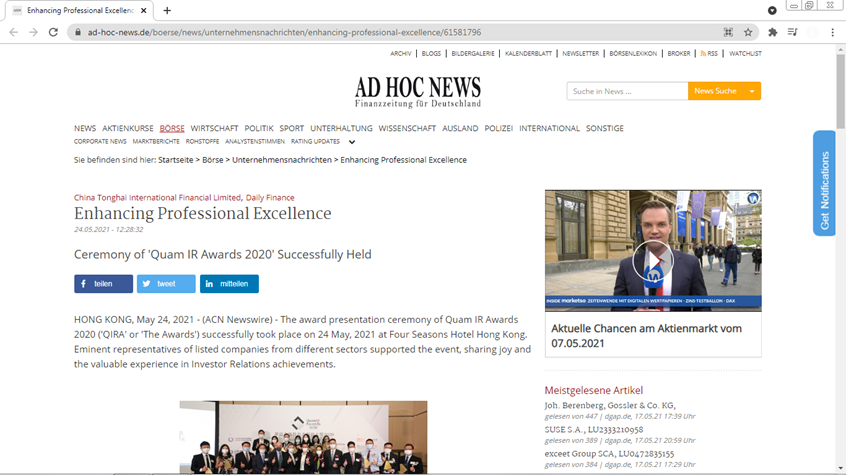Screen dimensions: 846x475
Task: Click the browser address bar URL
Action: point(284,32)
